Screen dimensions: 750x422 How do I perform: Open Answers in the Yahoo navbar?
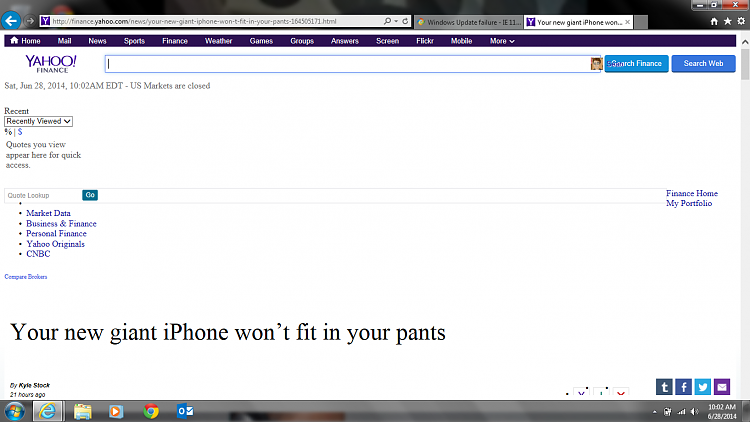pos(345,41)
